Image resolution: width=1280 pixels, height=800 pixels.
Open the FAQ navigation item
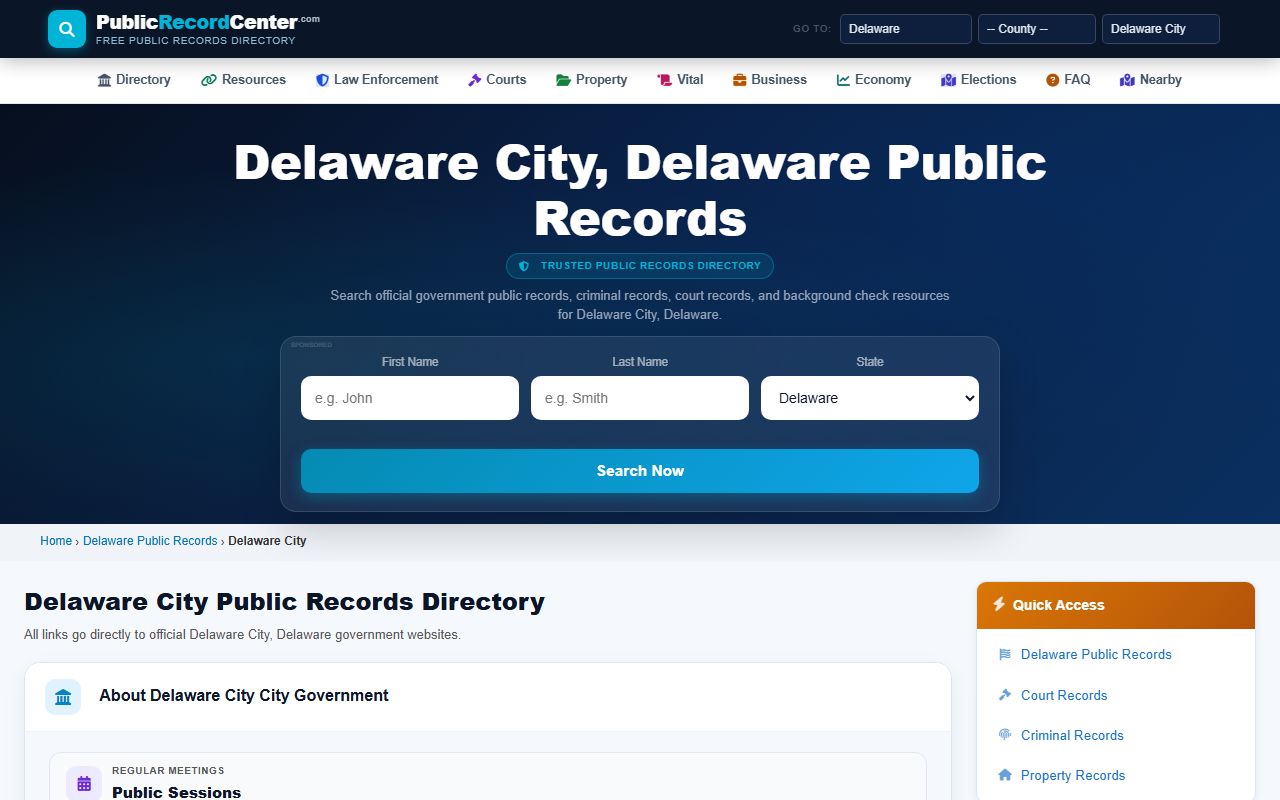coord(1068,80)
